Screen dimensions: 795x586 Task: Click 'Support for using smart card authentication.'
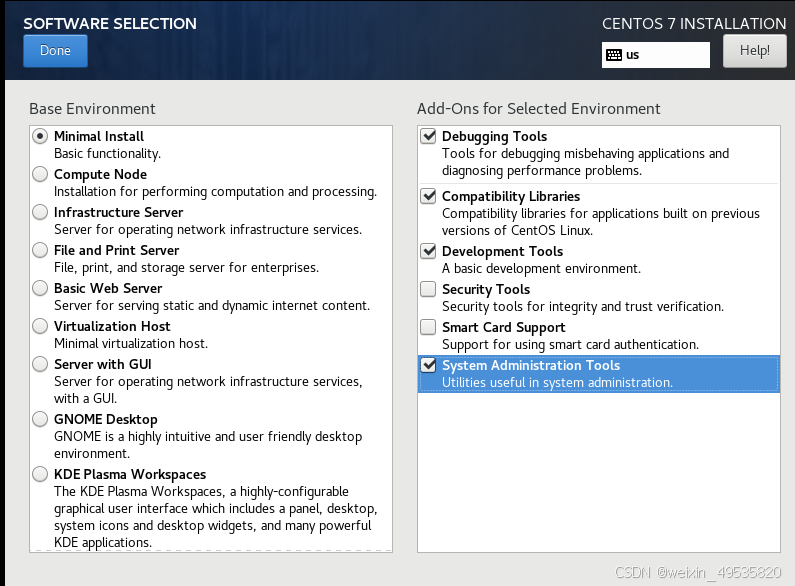point(570,345)
